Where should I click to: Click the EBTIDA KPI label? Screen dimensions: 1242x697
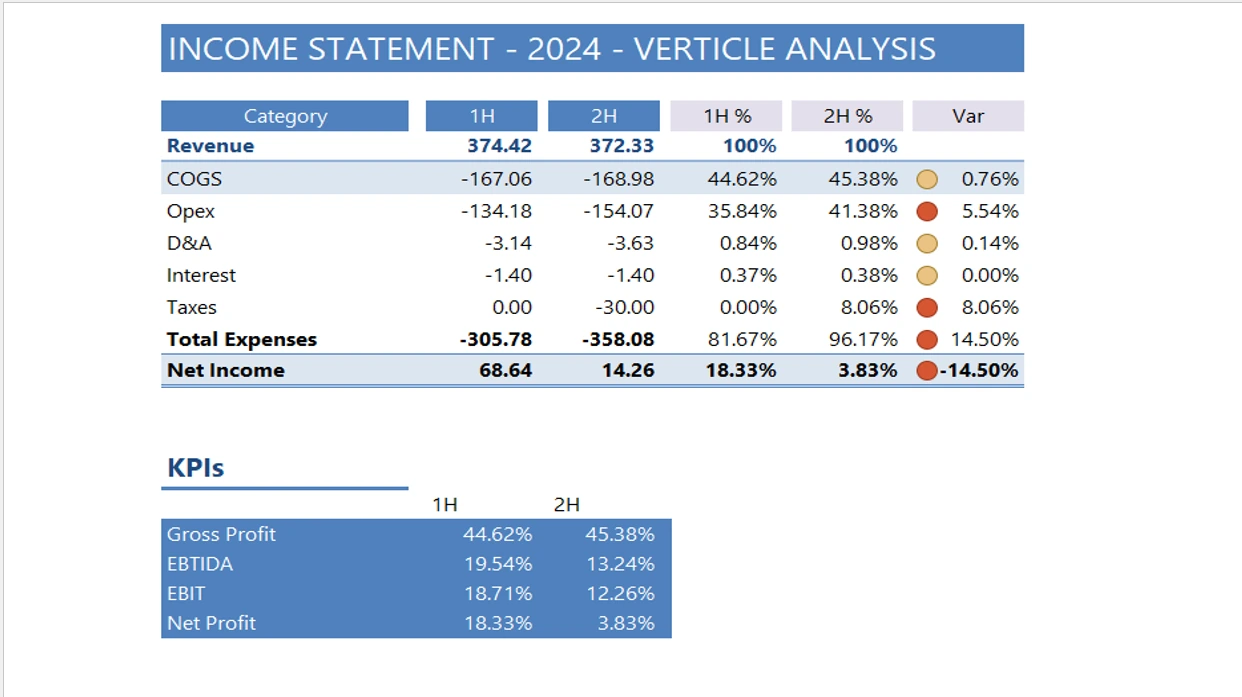point(200,564)
